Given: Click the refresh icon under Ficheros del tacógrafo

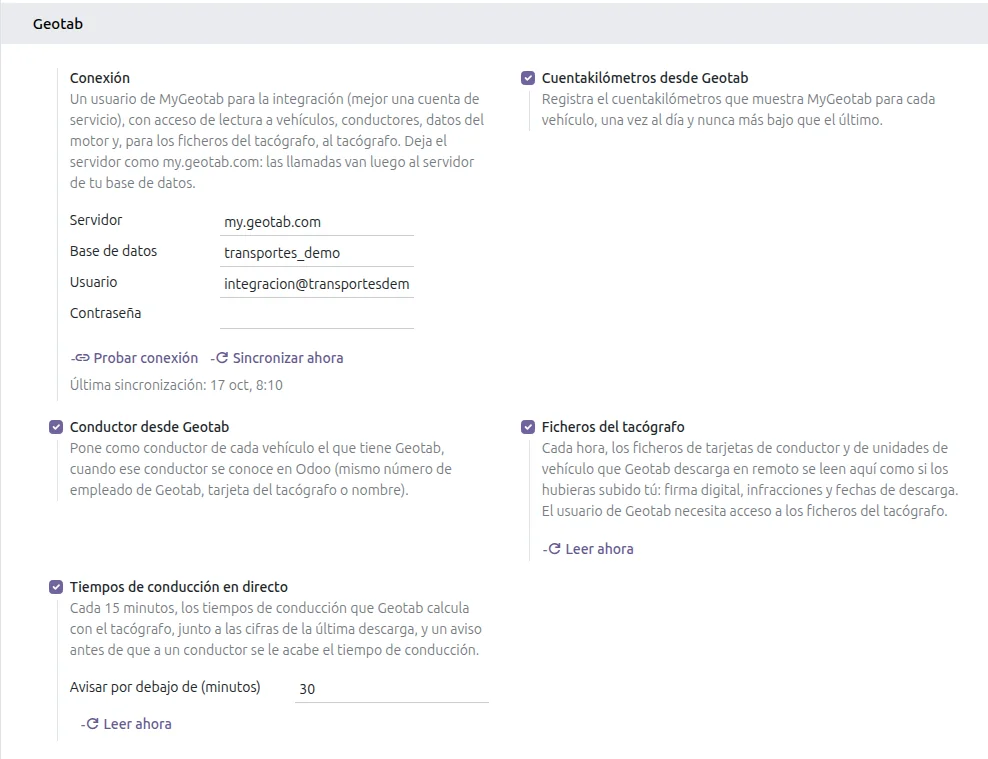Looking at the screenshot, I should tap(554, 549).
